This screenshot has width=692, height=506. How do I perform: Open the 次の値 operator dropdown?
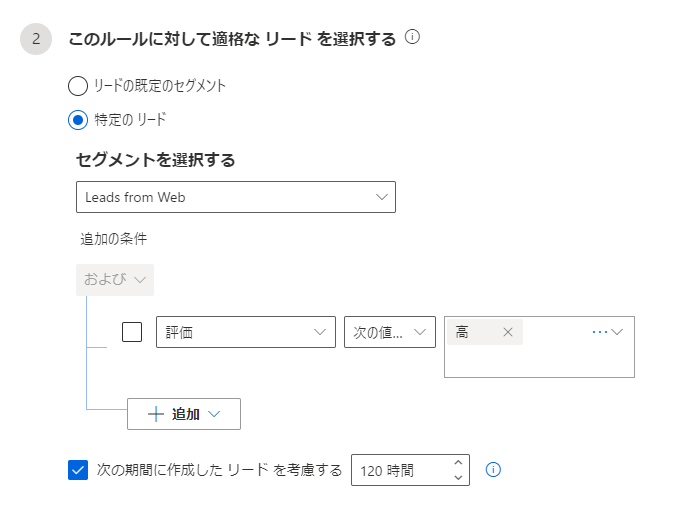(389, 332)
